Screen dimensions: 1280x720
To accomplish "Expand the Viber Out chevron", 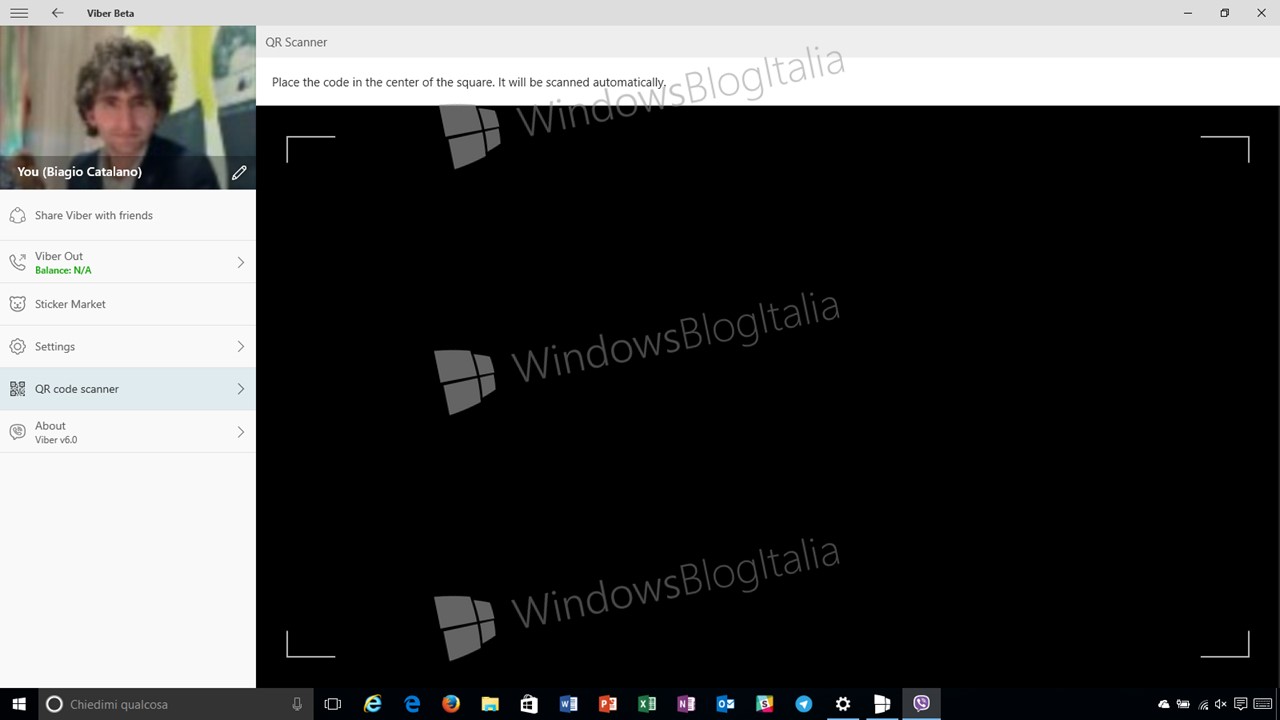I will pyautogui.click(x=241, y=262).
